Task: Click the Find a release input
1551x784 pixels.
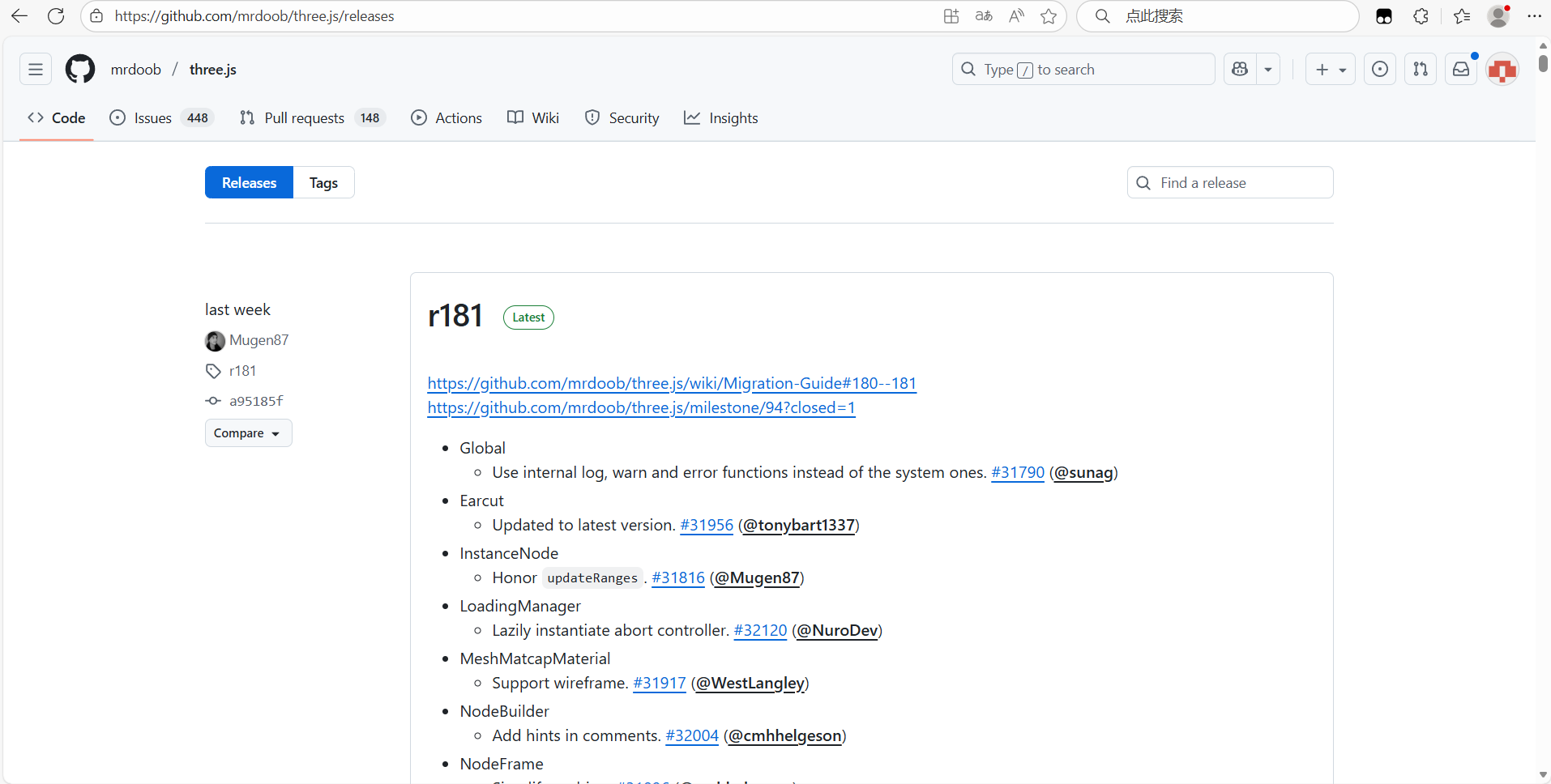Action: 1230,183
